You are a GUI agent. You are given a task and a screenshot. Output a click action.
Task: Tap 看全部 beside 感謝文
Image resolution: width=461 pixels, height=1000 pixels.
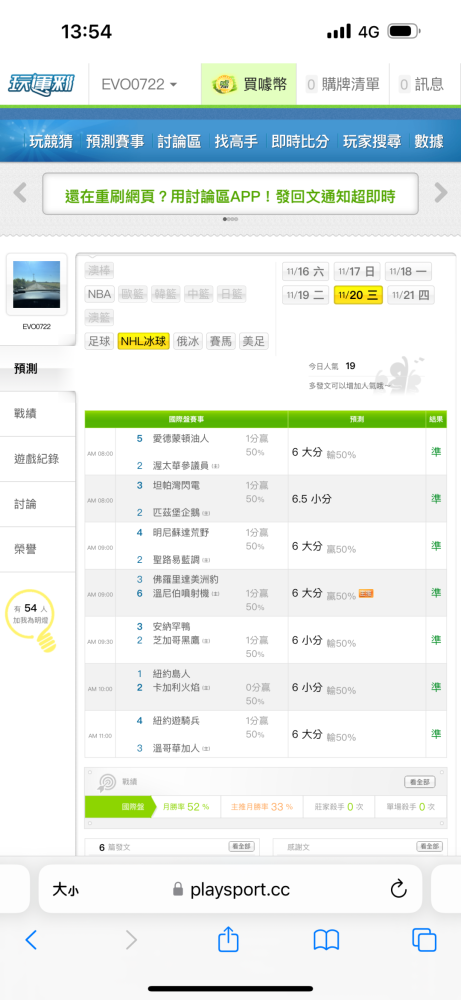tap(429, 846)
